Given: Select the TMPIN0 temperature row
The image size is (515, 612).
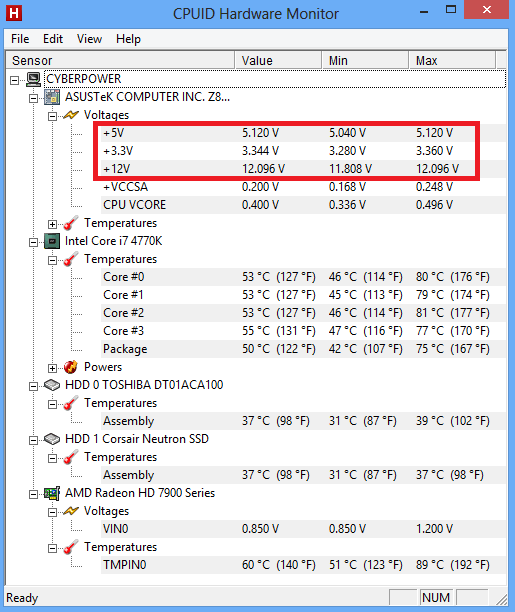Looking at the screenshot, I should coord(303,565).
